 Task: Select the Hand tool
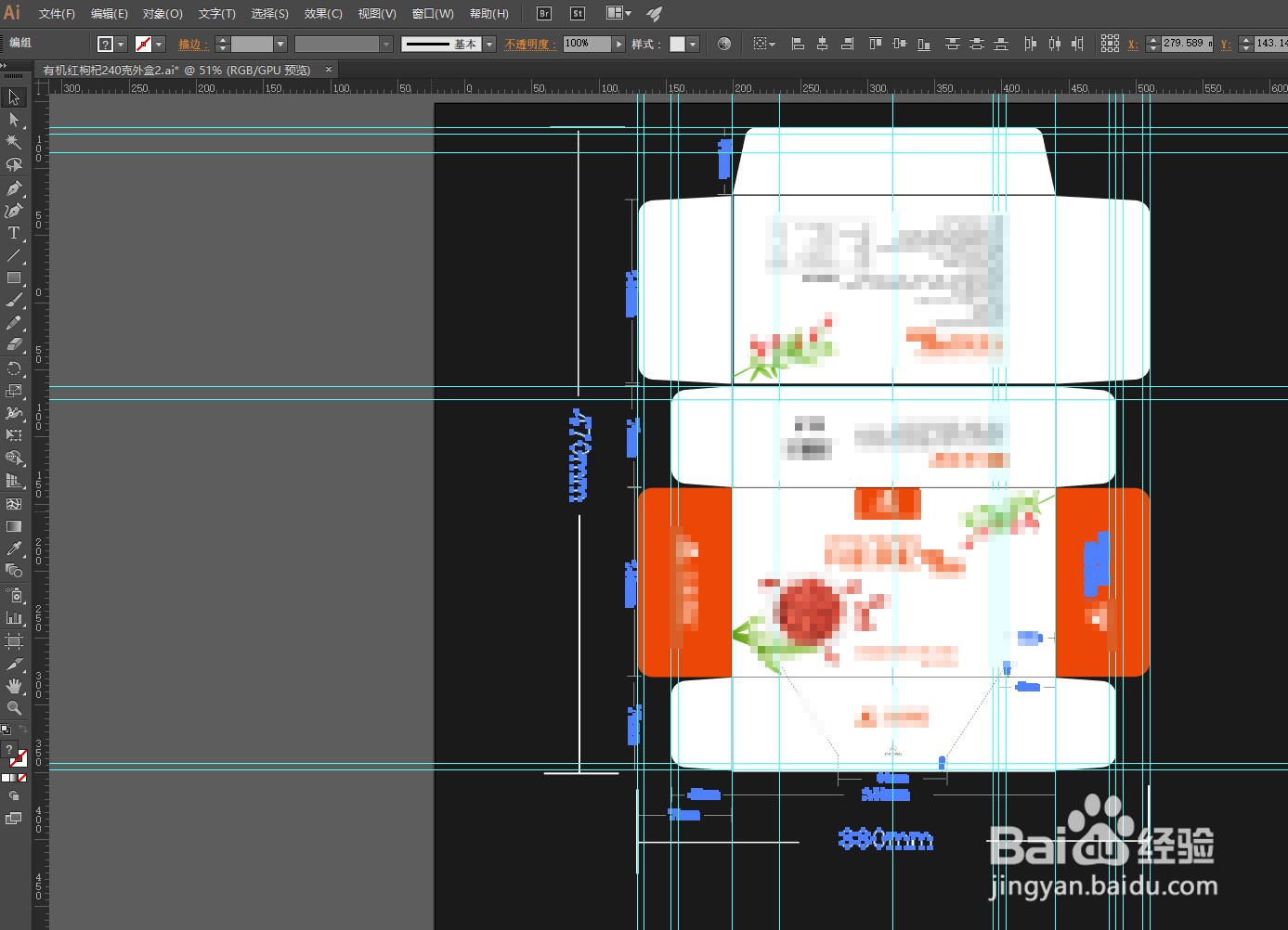point(14,686)
